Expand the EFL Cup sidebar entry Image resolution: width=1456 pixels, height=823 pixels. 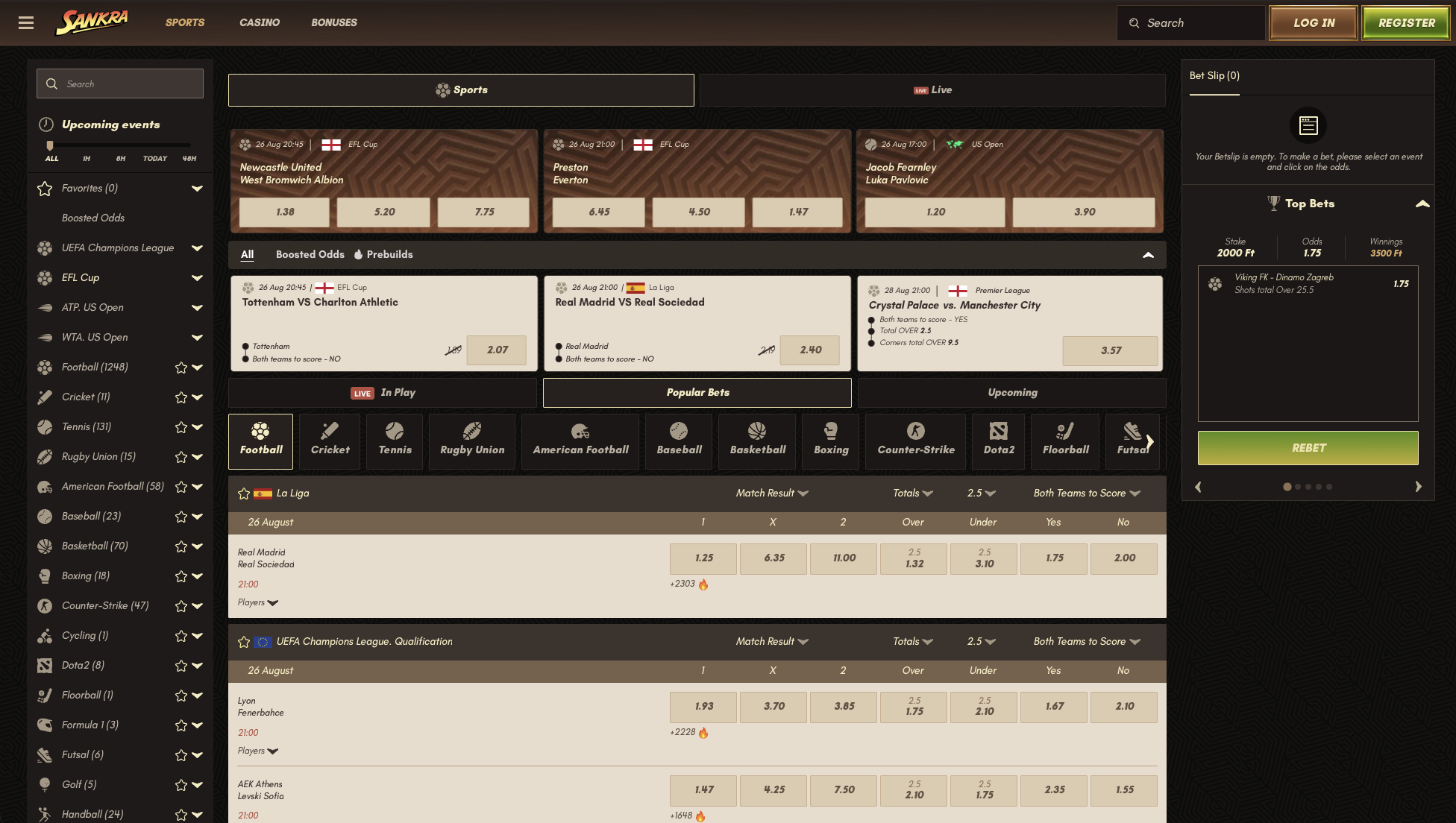(x=197, y=278)
